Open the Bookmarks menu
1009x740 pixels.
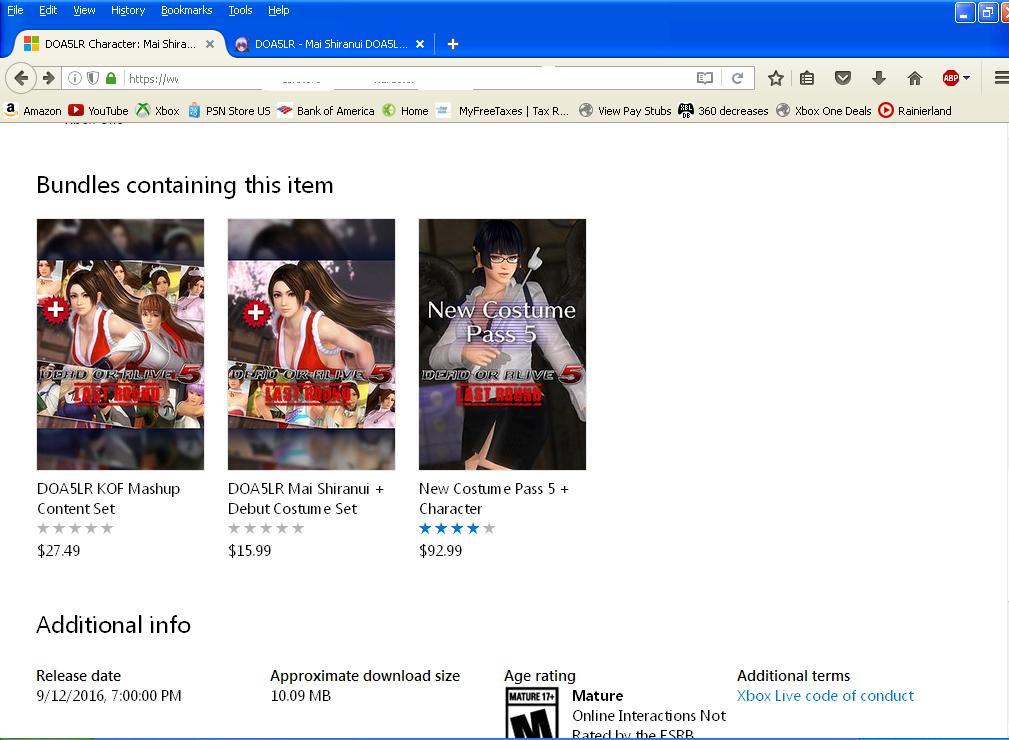coord(187,10)
